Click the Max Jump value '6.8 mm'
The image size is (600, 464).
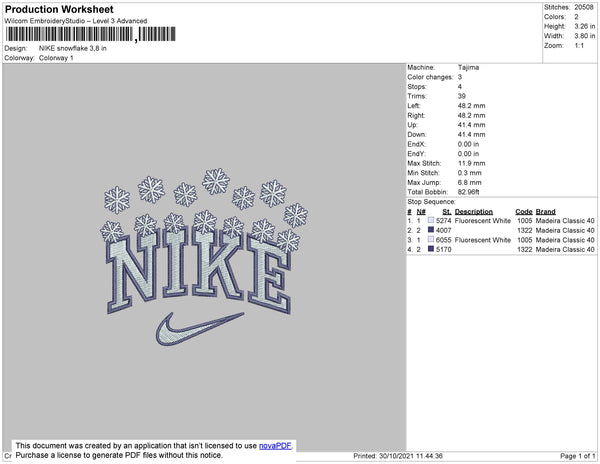pyautogui.click(x=470, y=182)
